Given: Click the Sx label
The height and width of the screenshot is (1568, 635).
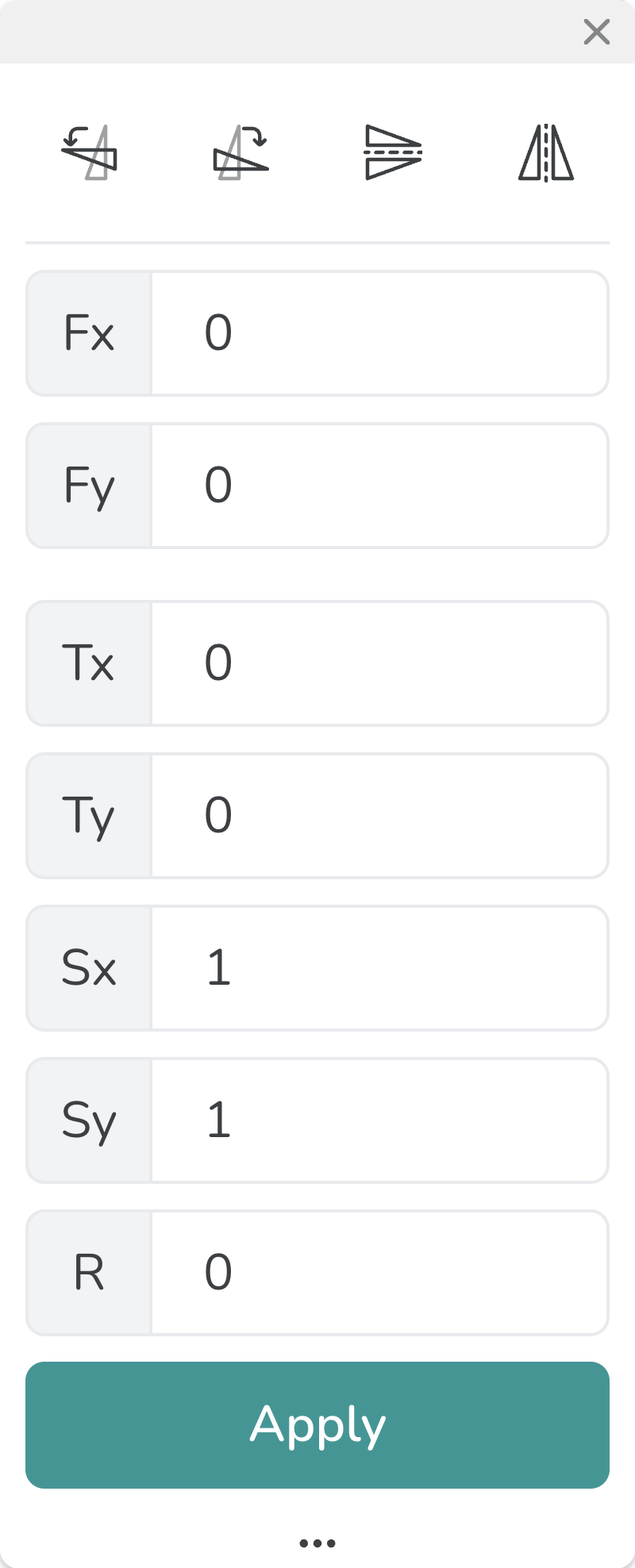Looking at the screenshot, I should [89, 968].
